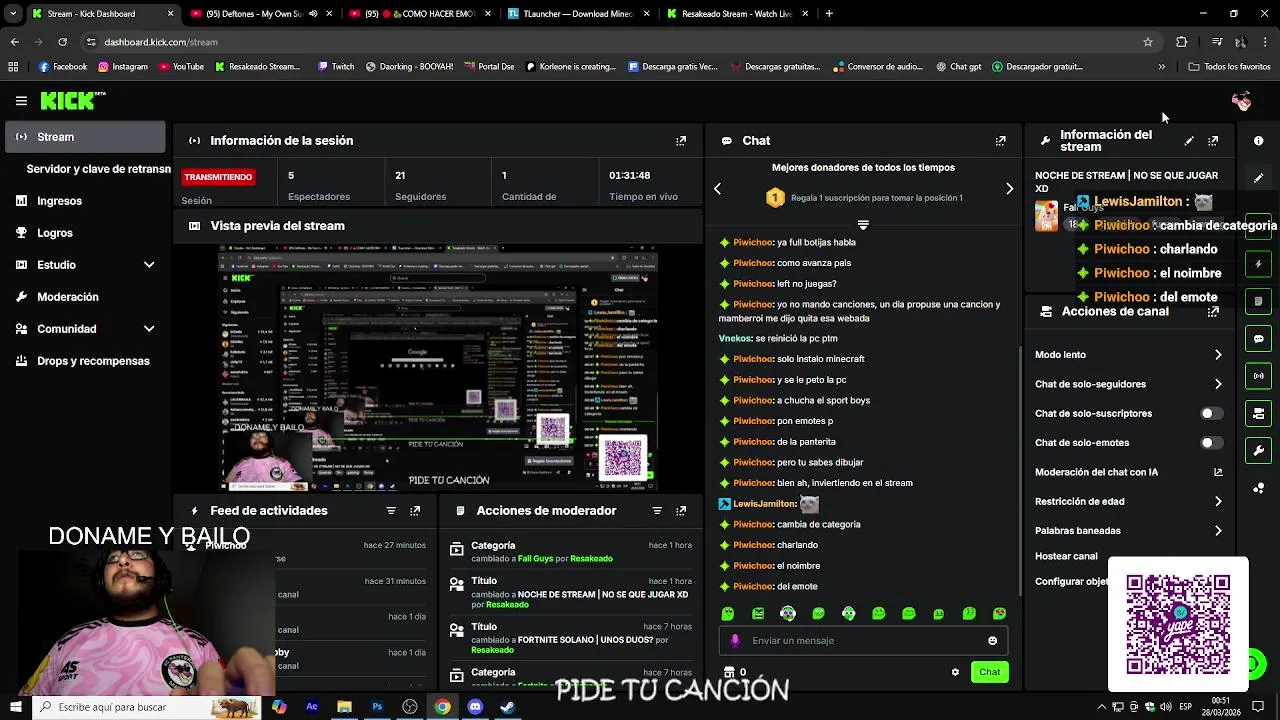This screenshot has height=720, width=1280.
Task: Open Moderación in the sidebar
Action: click(x=85, y=297)
